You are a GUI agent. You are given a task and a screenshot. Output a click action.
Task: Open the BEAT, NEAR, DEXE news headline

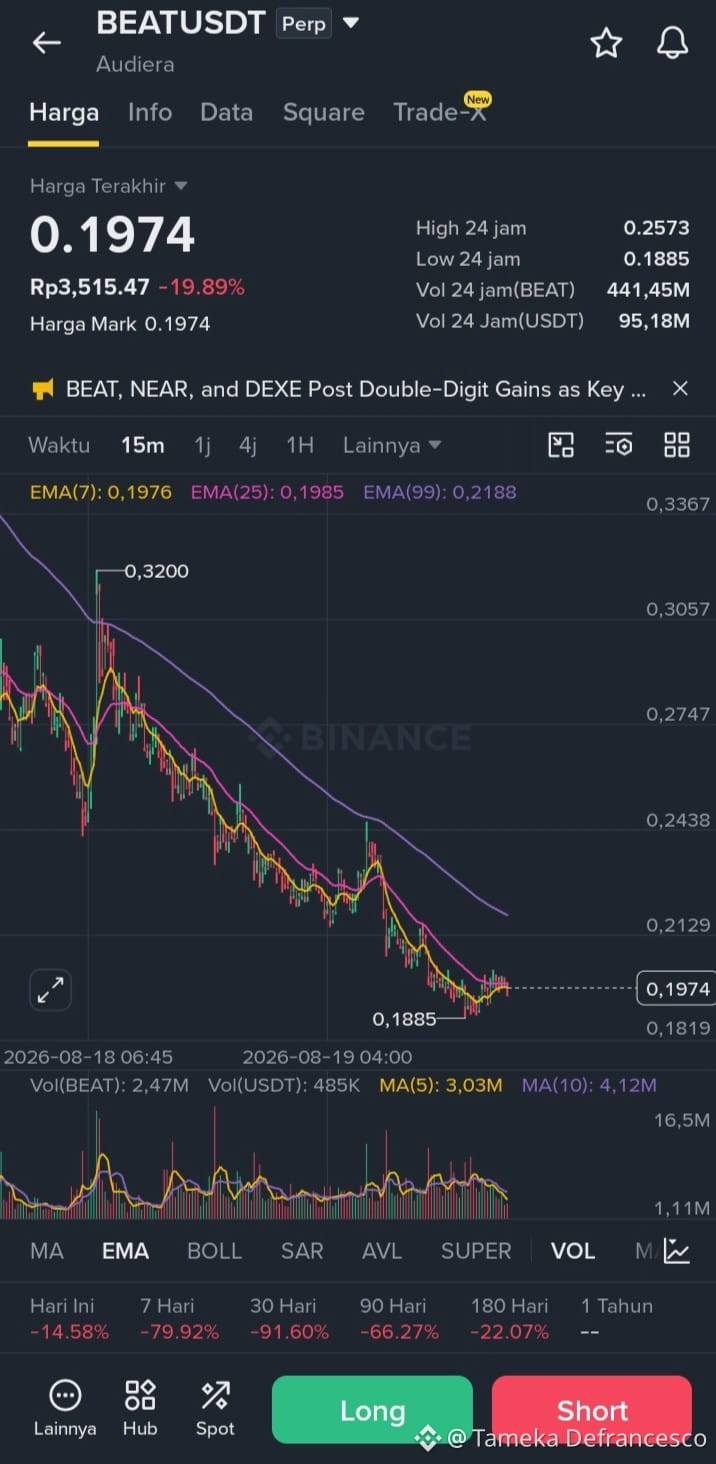tap(355, 389)
